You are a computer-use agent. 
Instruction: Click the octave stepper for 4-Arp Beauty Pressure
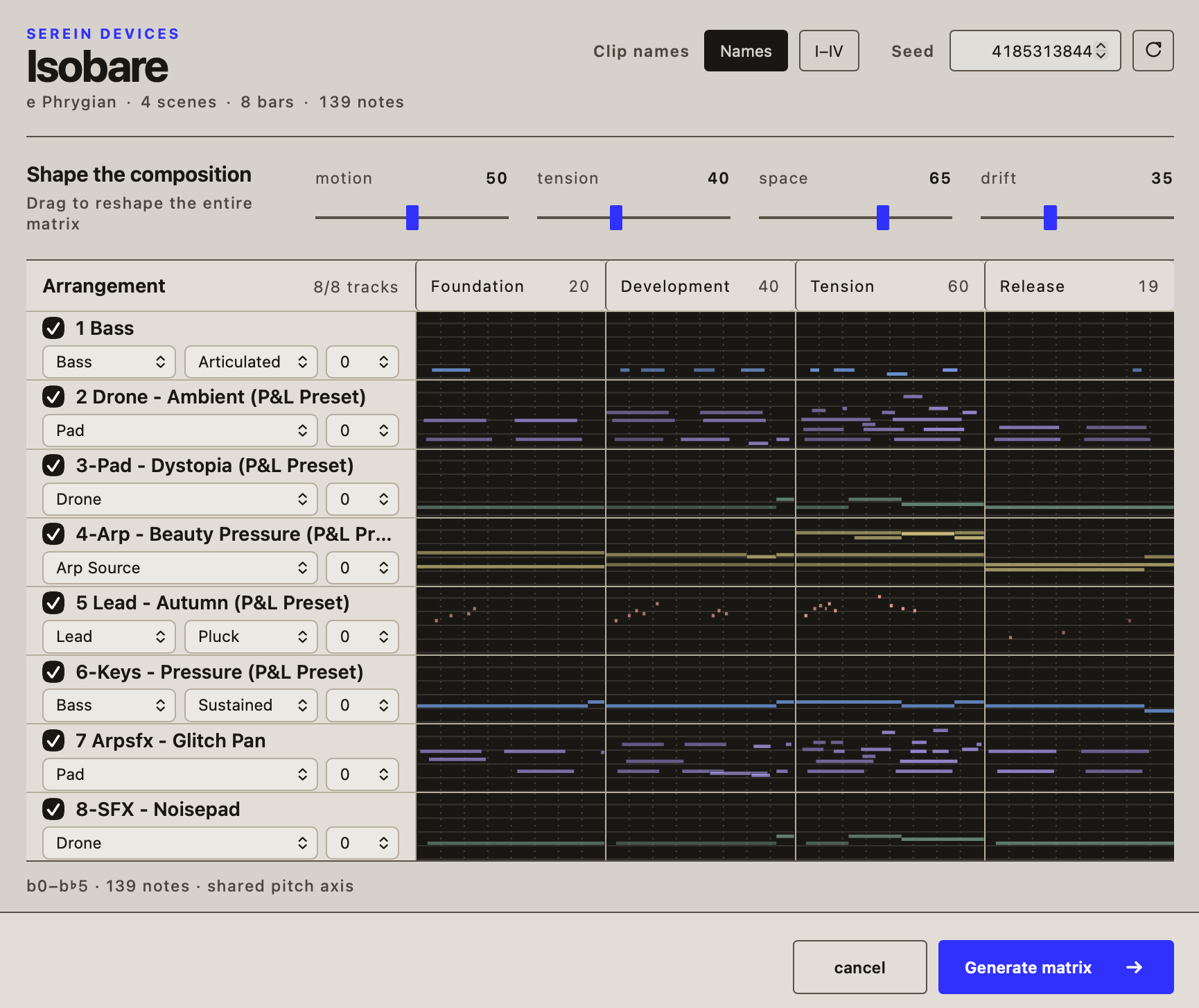click(362, 568)
